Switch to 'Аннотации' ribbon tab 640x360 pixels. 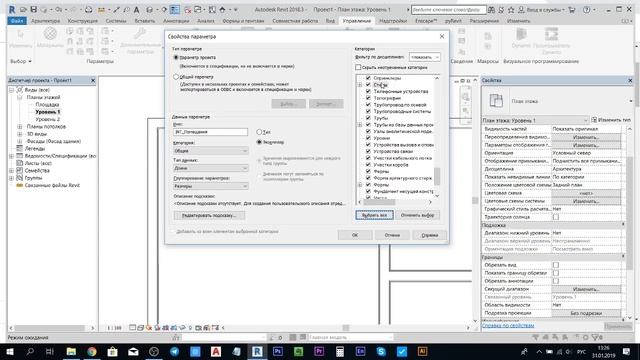[x=177, y=21]
